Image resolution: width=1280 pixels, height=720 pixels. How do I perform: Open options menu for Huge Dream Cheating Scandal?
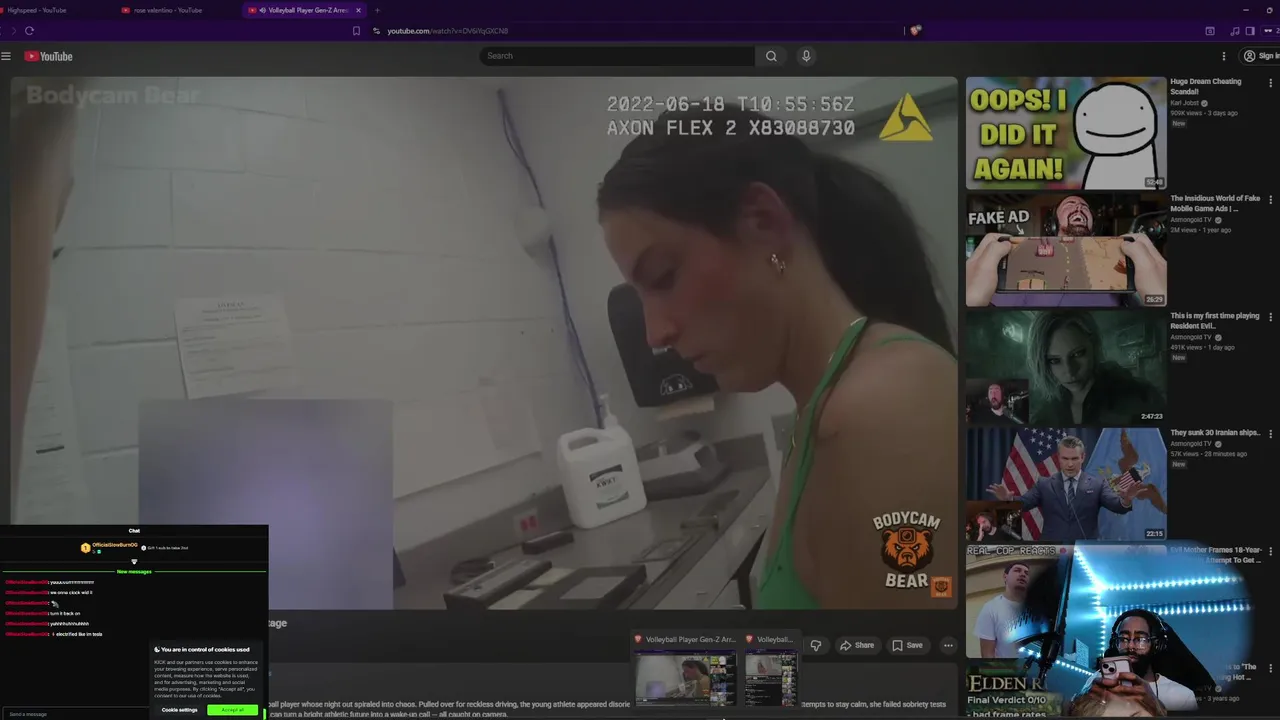click(1271, 83)
